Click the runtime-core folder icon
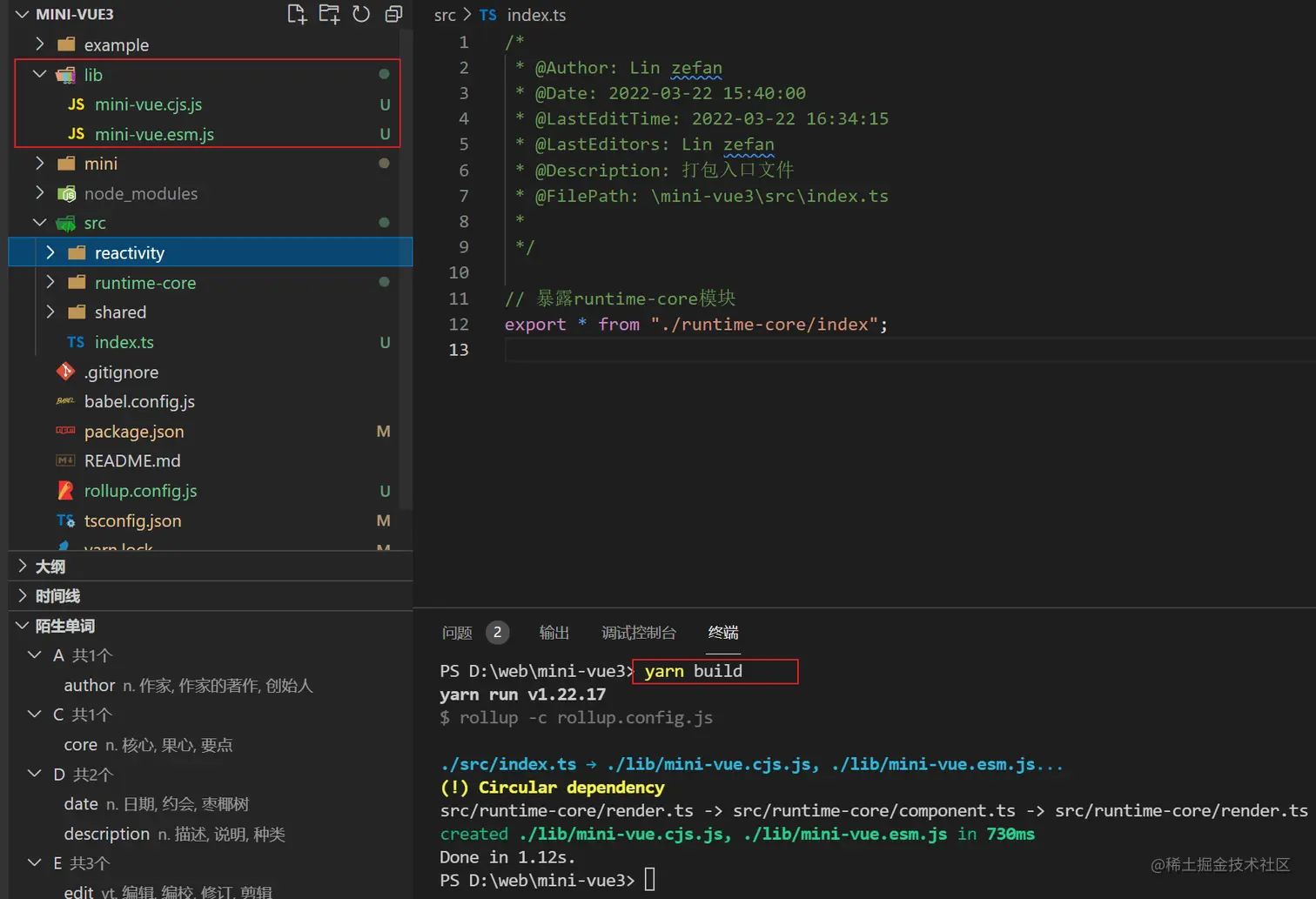Image resolution: width=1316 pixels, height=899 pixels. [77, 282]
